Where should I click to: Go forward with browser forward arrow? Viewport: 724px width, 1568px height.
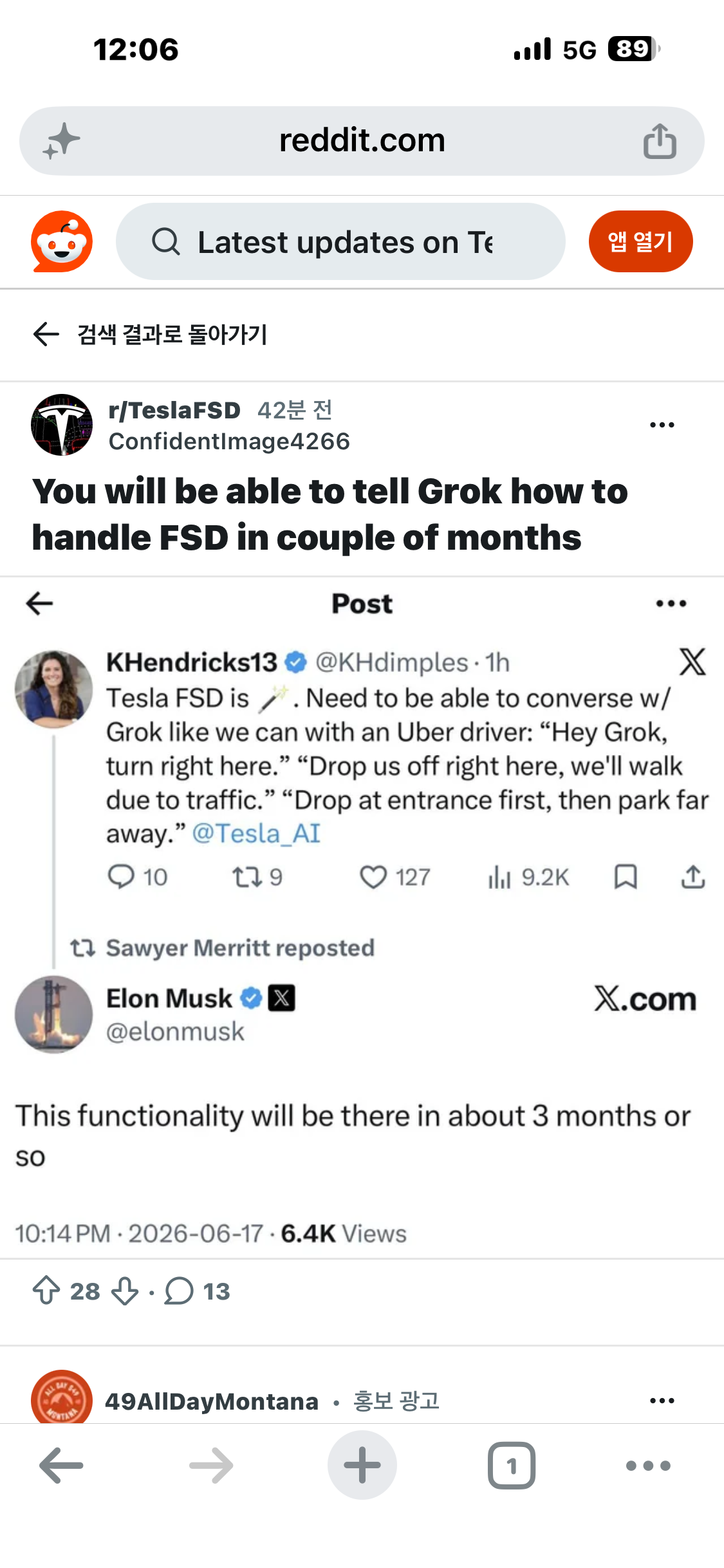pos(212,1466)
